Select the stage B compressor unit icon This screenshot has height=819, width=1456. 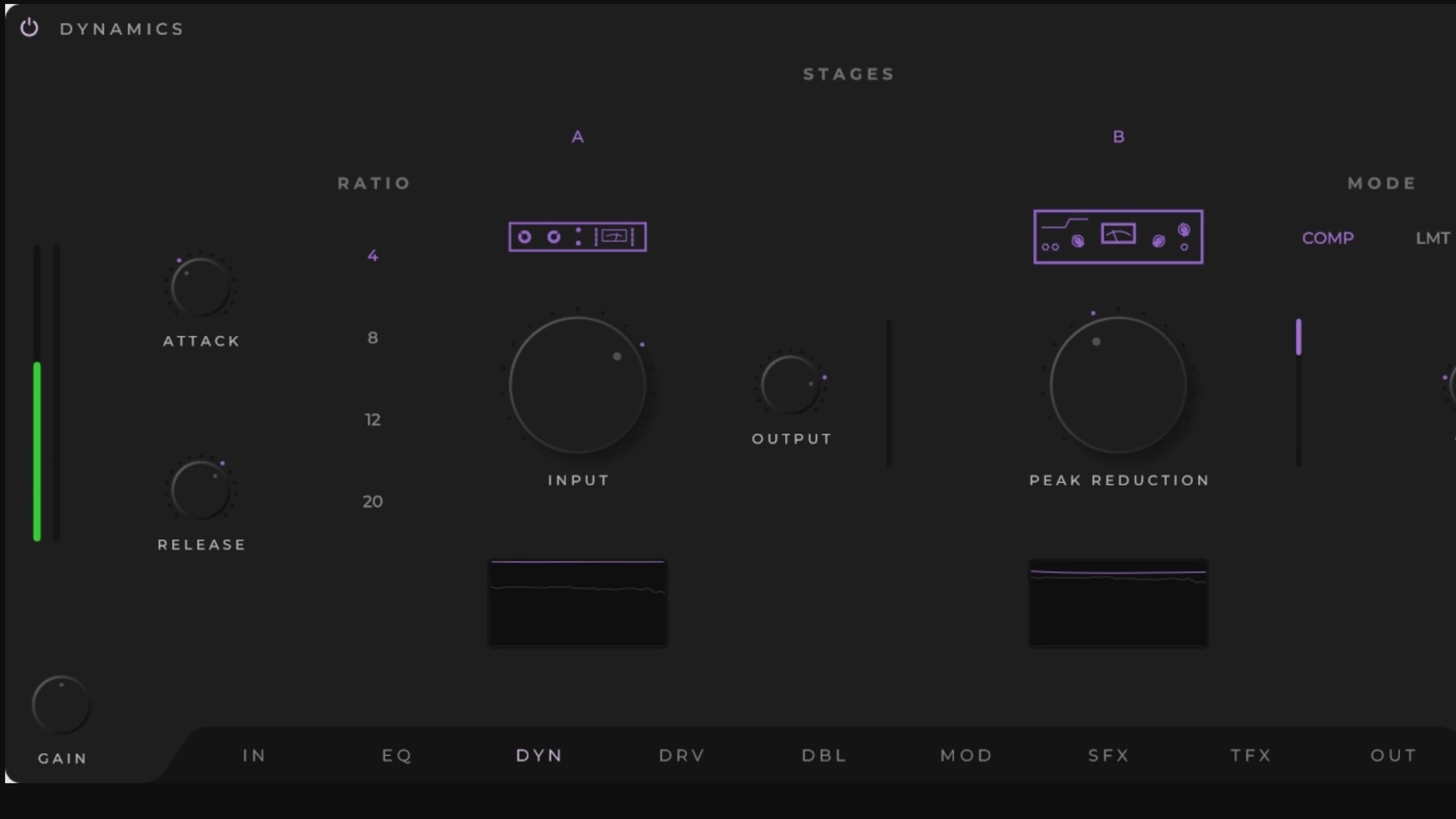click(x=1118, y=237)
